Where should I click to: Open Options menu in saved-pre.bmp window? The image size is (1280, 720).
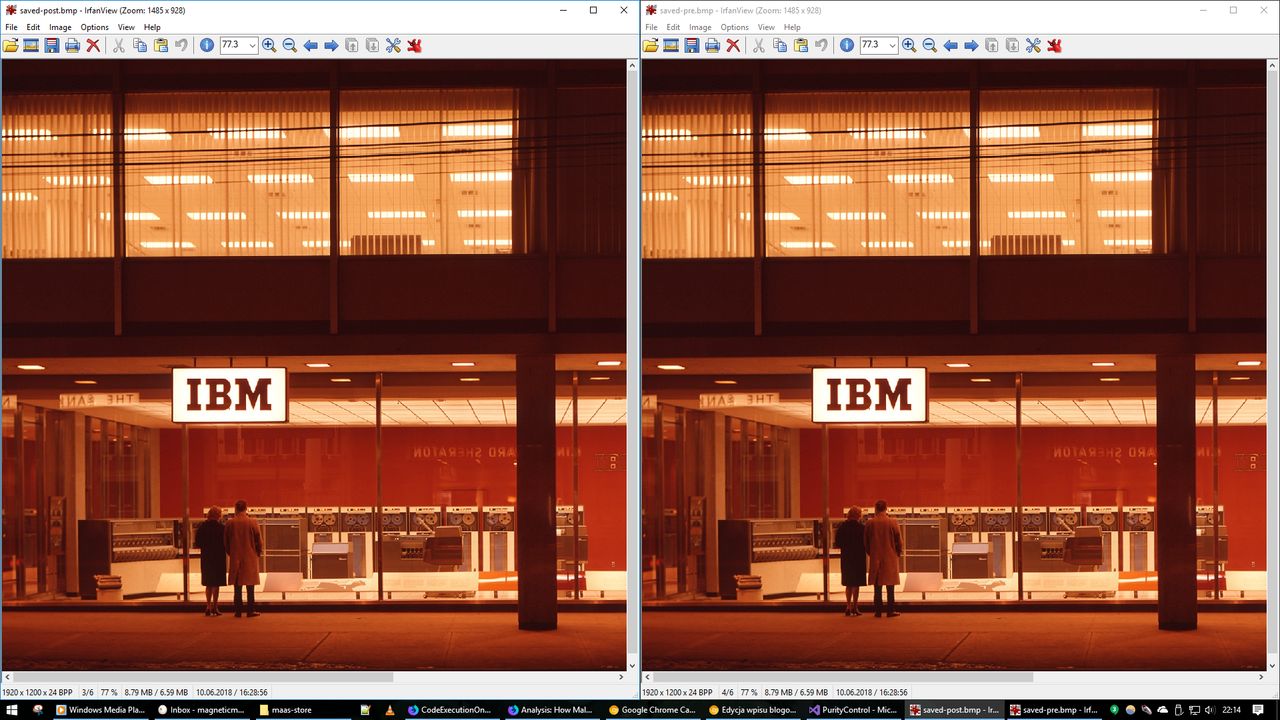click(734, 27)
